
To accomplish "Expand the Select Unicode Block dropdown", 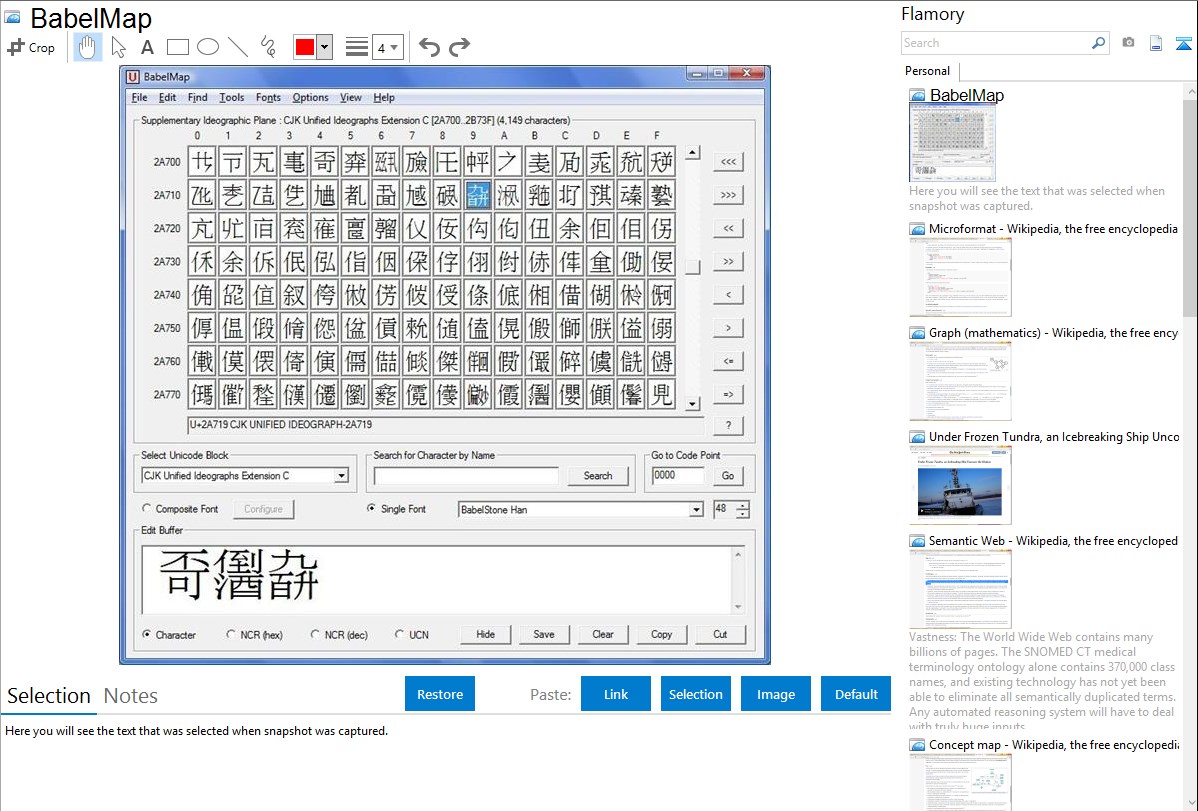I will pyautogui.click(x=342, y=476).
